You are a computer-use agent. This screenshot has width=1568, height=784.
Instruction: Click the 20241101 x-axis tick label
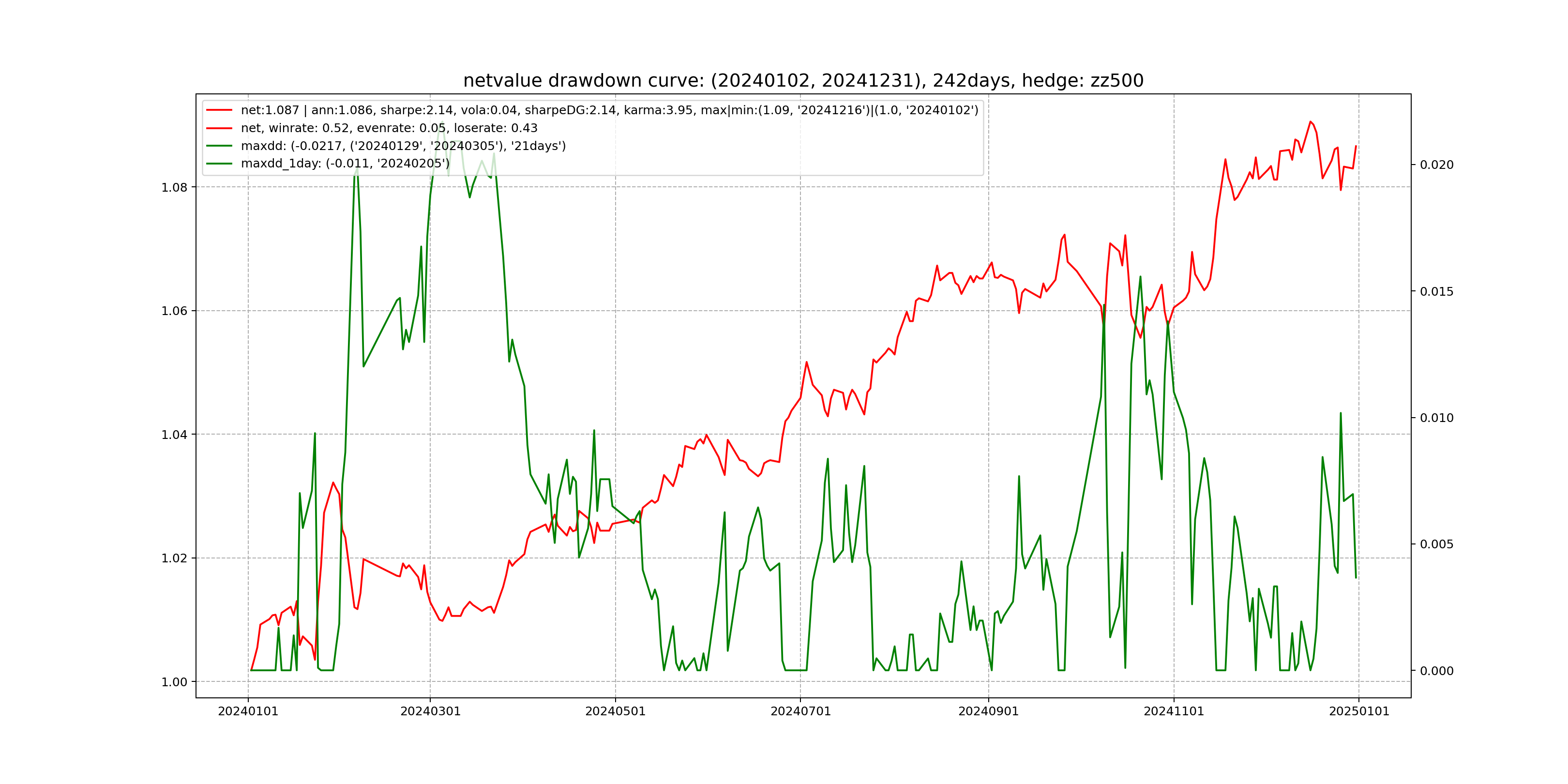pyautogui.click(x=1174, y=711)
